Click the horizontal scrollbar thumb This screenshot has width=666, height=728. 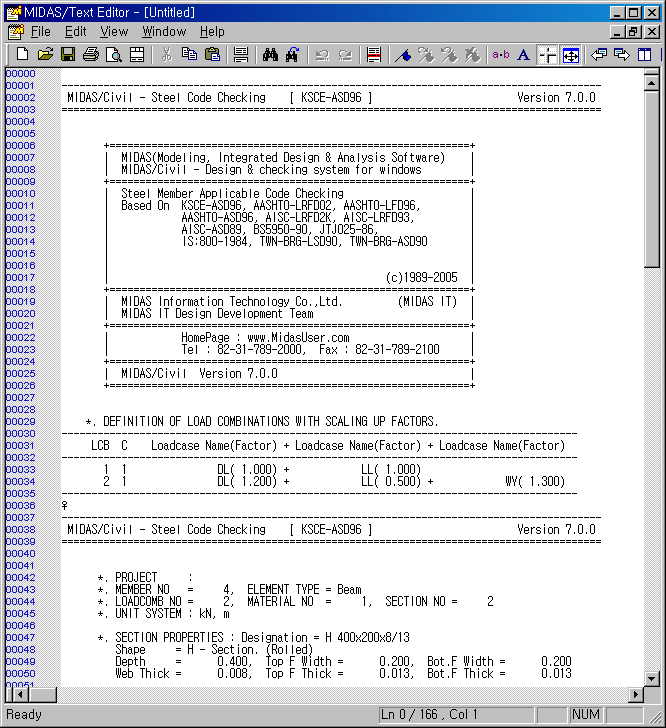42,695
